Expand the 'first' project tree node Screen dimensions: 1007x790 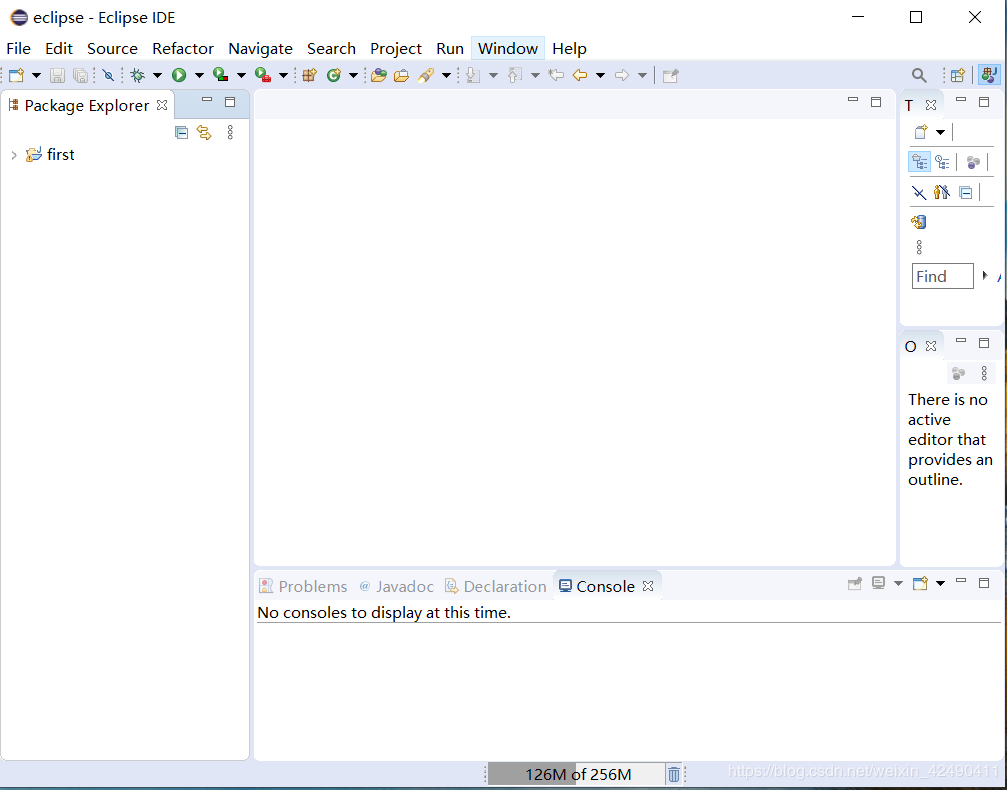pos(13,155)
